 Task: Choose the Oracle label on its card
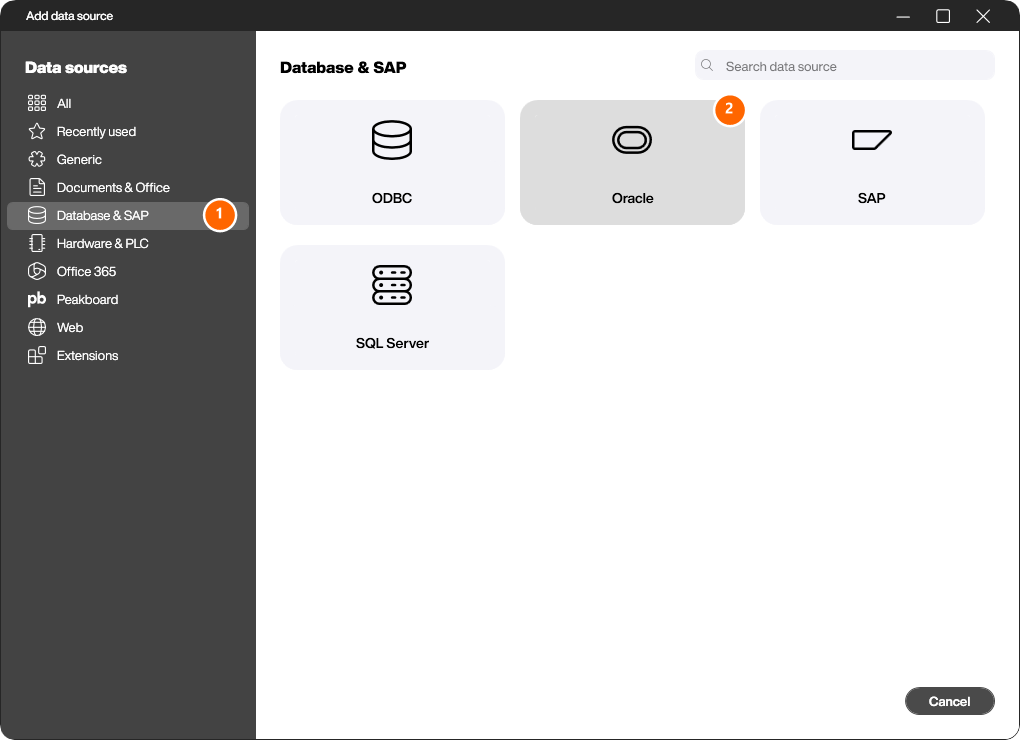coord(632,198)
